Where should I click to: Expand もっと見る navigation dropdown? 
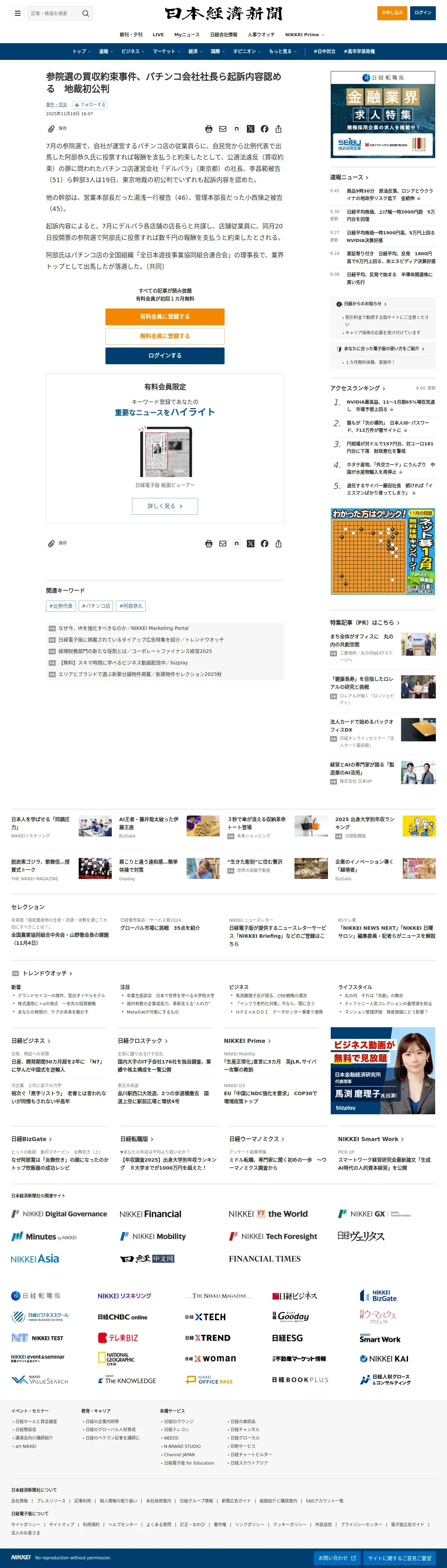[x=283, y=52]
